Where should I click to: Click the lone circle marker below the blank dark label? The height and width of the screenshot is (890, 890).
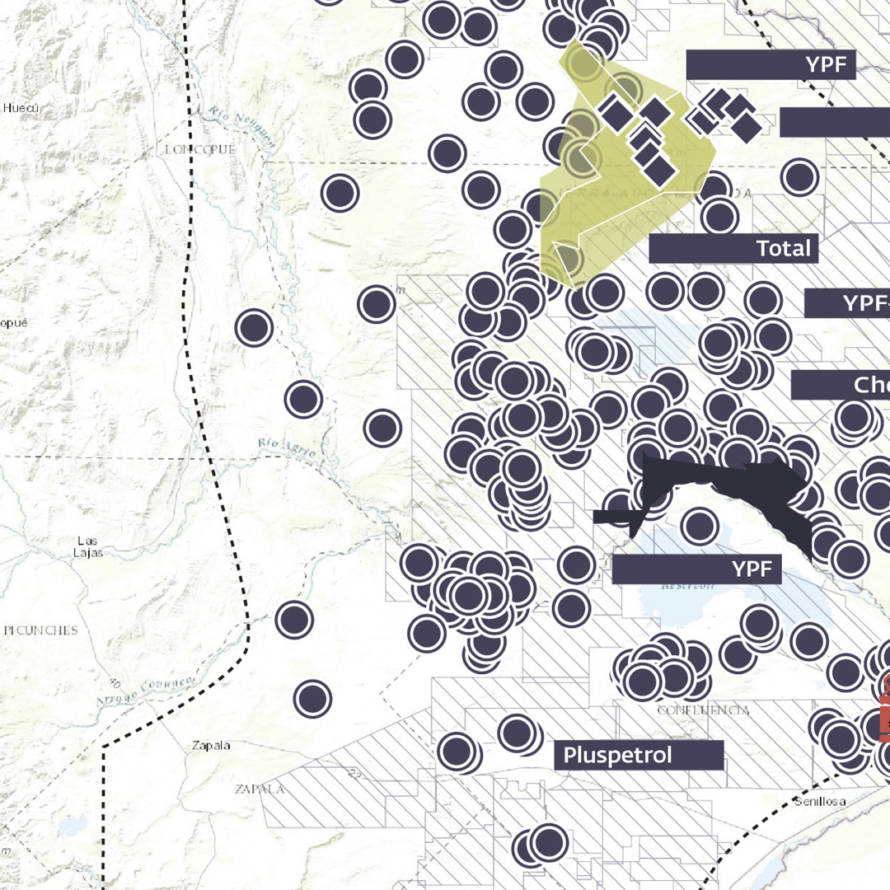coord(799,177)
